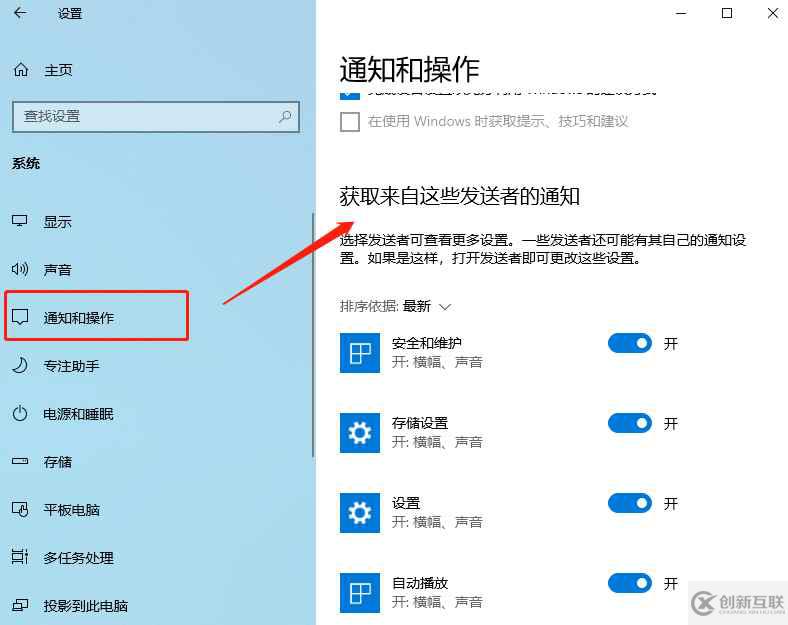Click the 自动播放 app tile icon
788x625 pixels.
360,593
